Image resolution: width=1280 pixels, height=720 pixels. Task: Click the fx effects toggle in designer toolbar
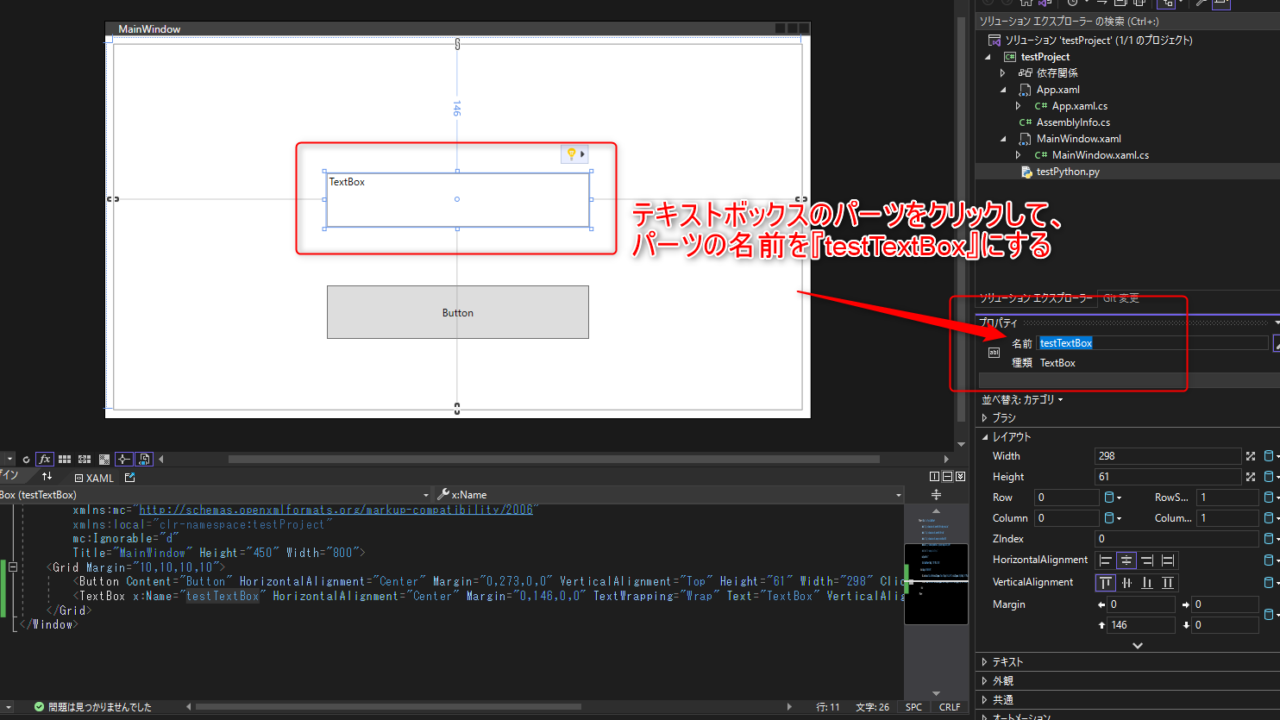pos(45,459)
